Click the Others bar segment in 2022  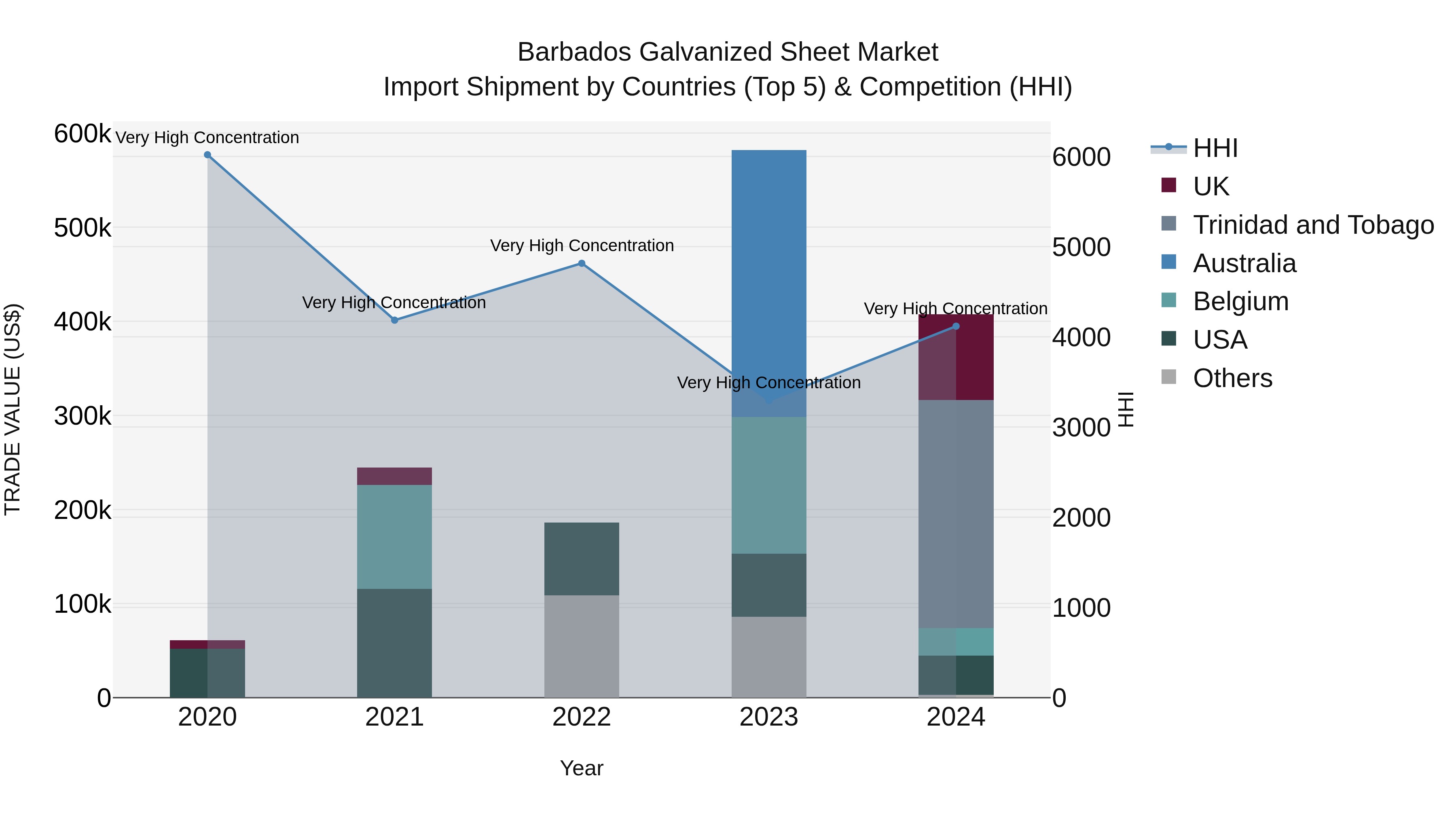pos(582,647)
